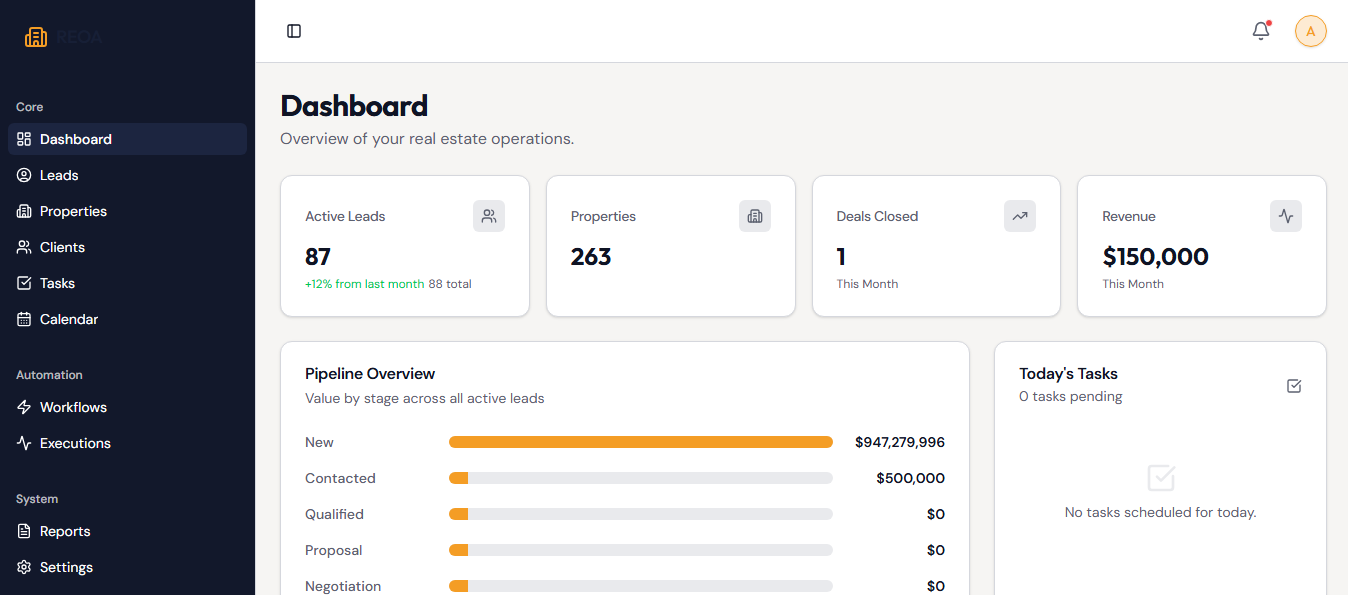Click the Proposal stage progress bar
The image size is (1348, 595).
pos(641,550)
